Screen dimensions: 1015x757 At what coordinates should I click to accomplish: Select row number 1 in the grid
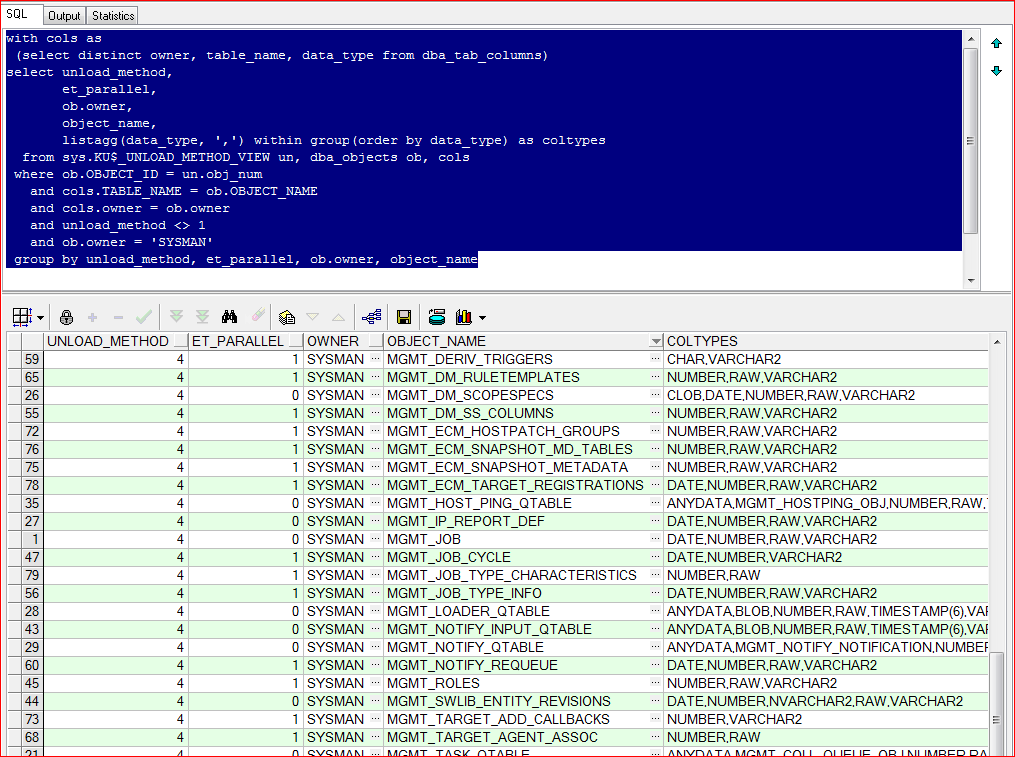pyautogui.click(x=32, y=539)
